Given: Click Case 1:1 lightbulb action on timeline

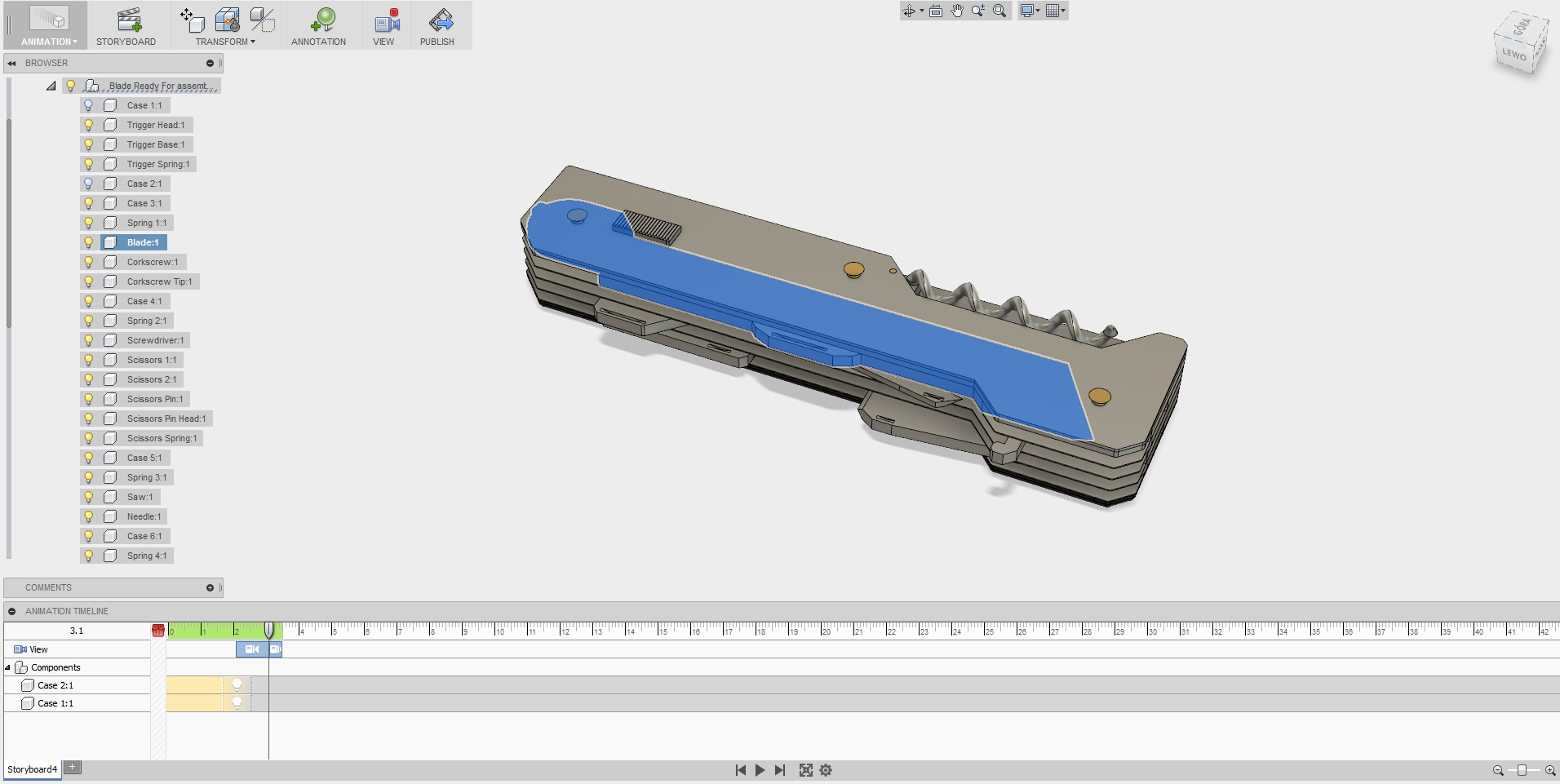Looking at the screenshot, I should pyautogui.click(x=237, y=703).
